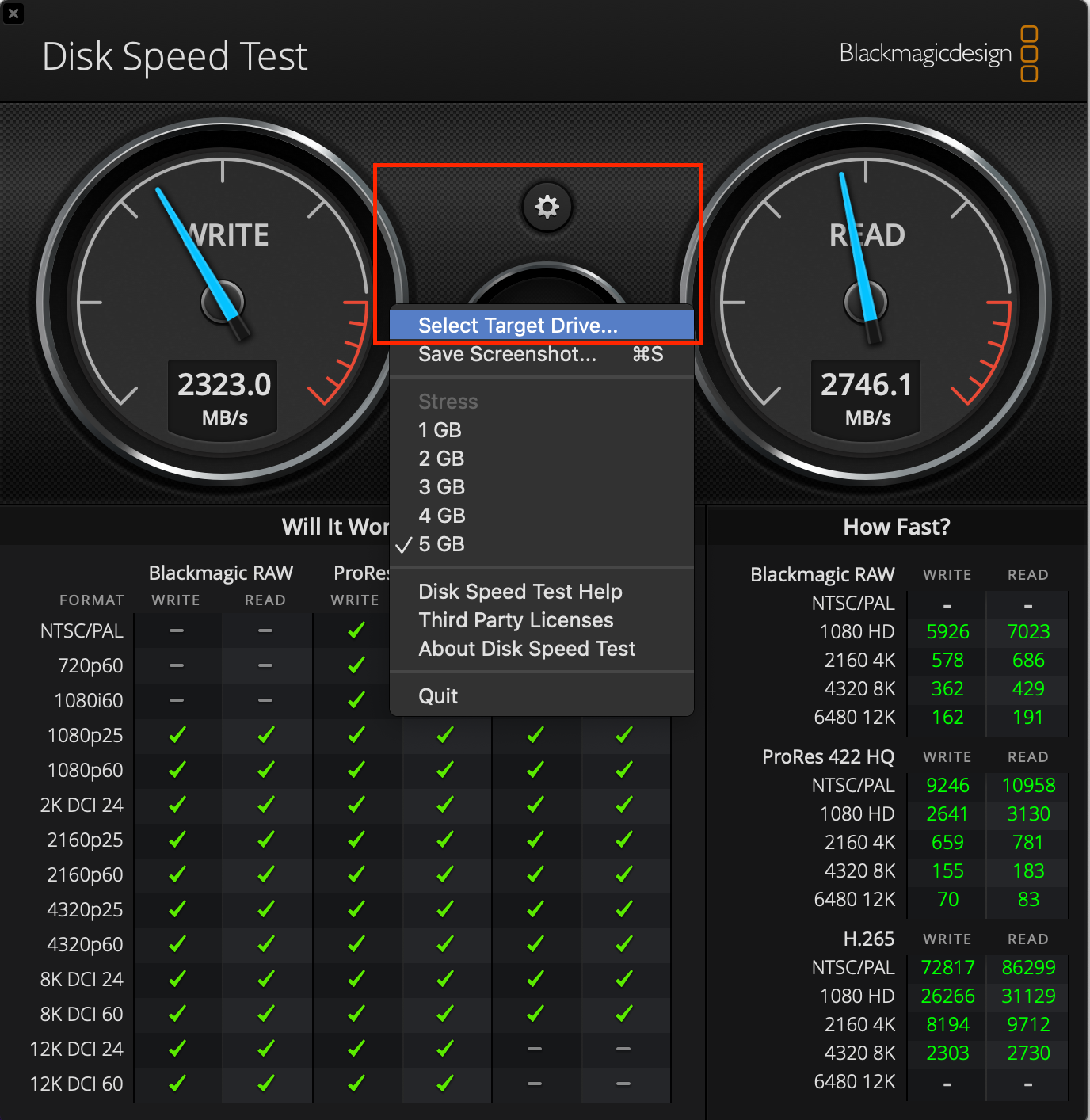The height and width of the screenshot is (1120, 1090).
Task: Open About Disk Speed Test
Action: coord(542,649)
